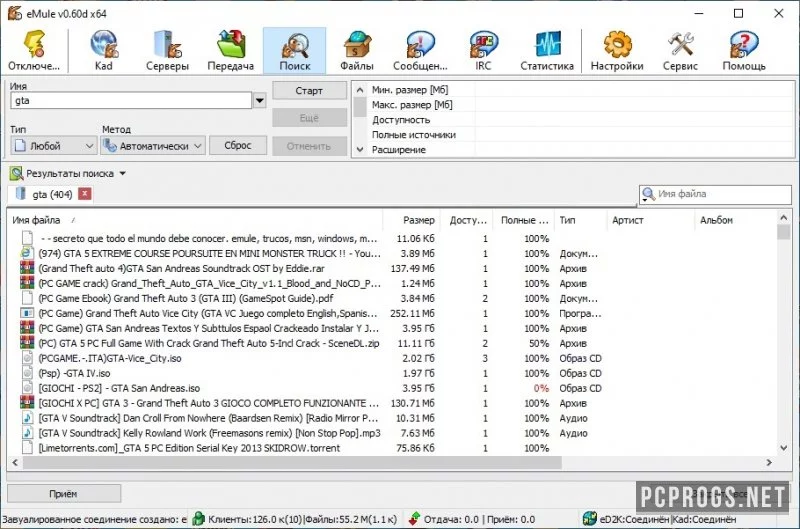Click the Еще (more) button
Image resolution: width=800 pixels, height=529 pixels.
click(x=309, y=118)
